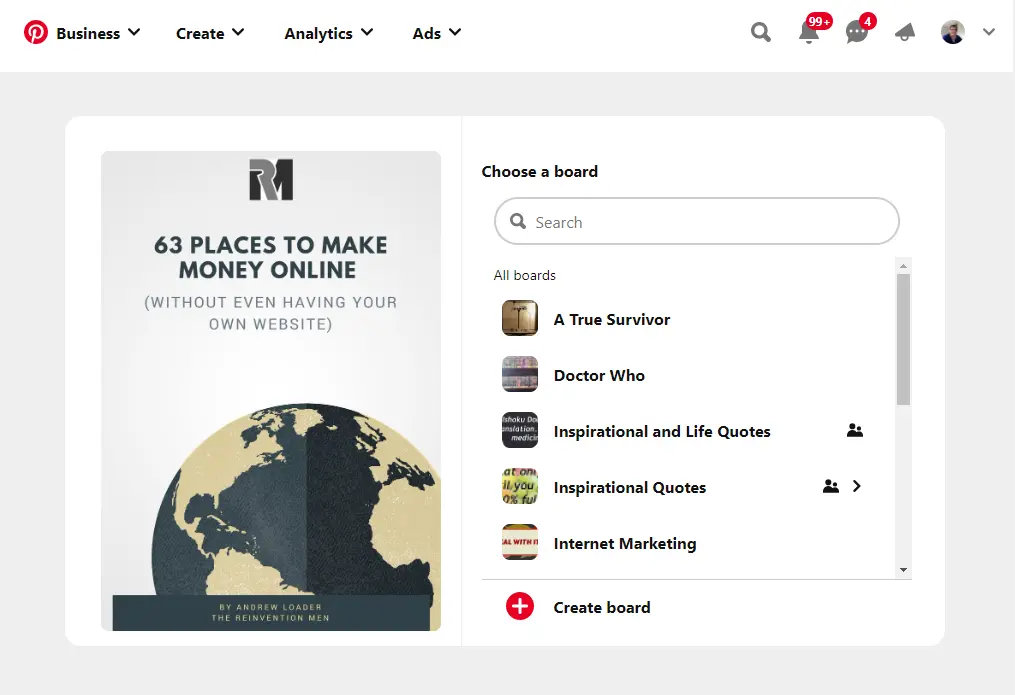The width and height of the screenshot is (1015, 695).
Task: Open messages chat bubble icon
Action: tap(857, 33)
